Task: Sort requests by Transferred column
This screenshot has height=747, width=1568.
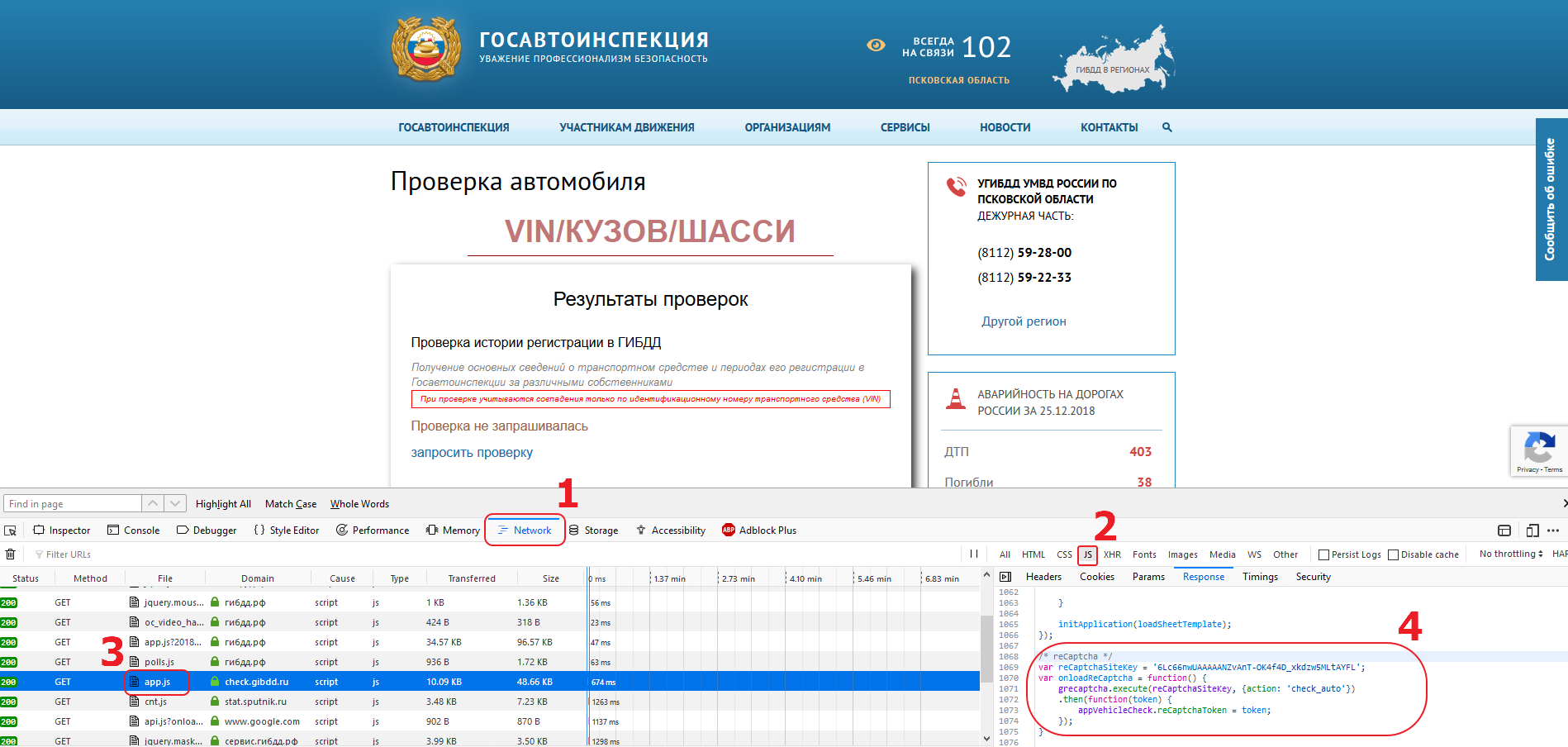Action: coord(472,578)
